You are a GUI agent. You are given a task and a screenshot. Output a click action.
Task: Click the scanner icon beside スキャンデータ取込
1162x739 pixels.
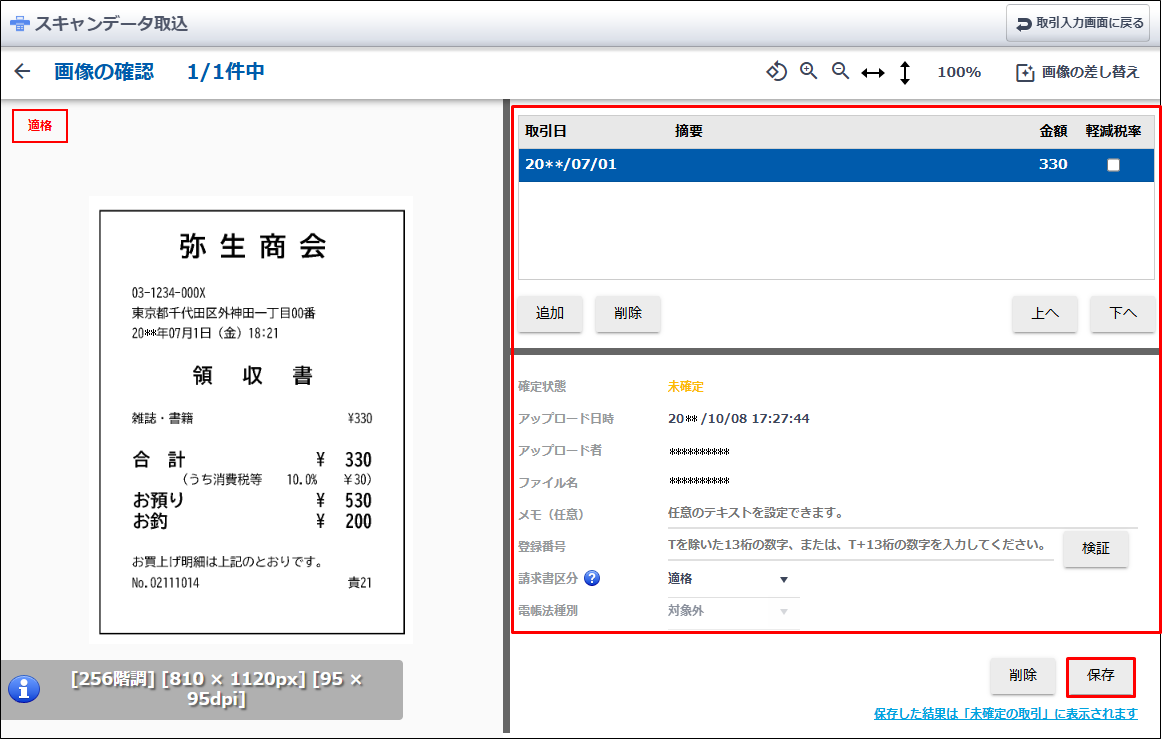click(19, 24)
